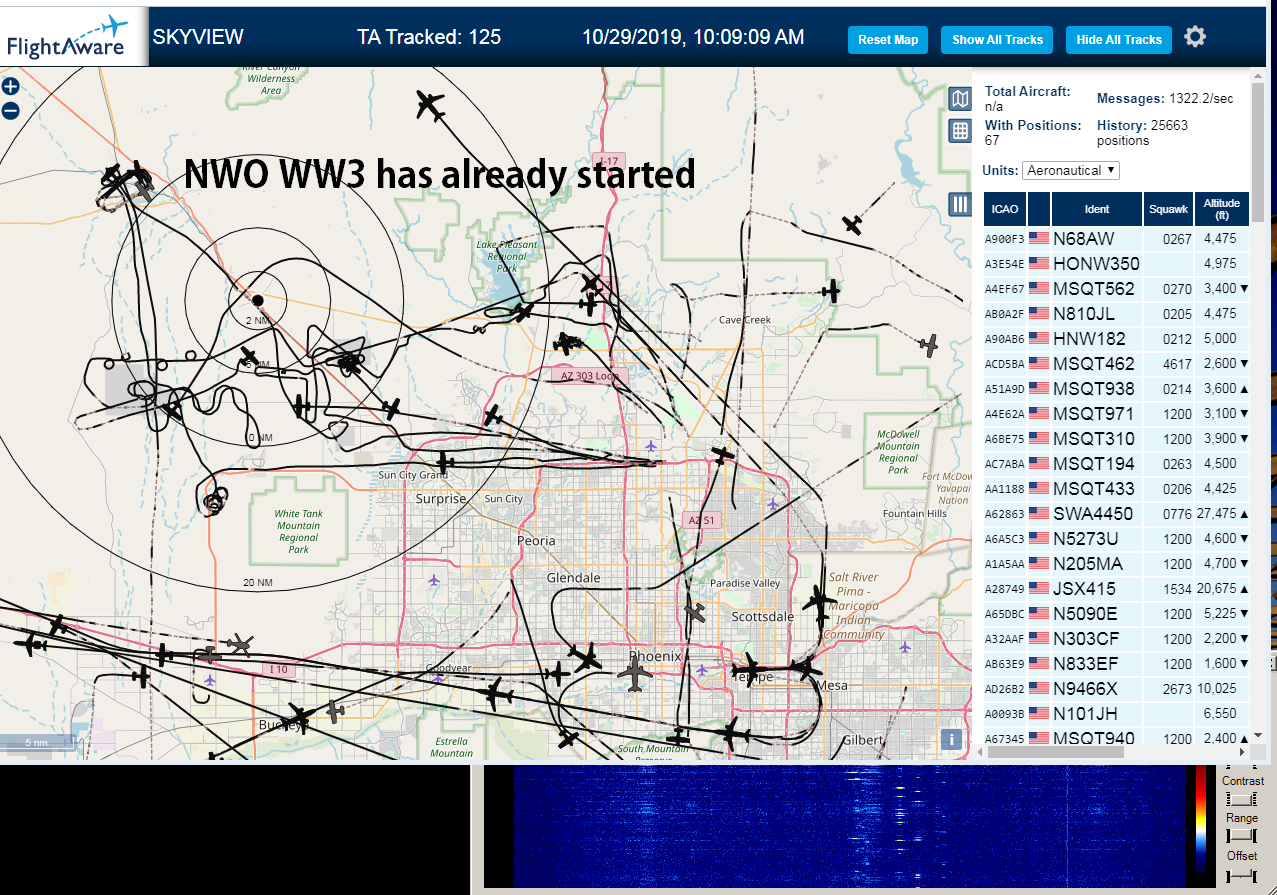Viewport: 1277px width, 895px height.
Task: Sort table by ICAO column header
Action: click(1005, 209)
